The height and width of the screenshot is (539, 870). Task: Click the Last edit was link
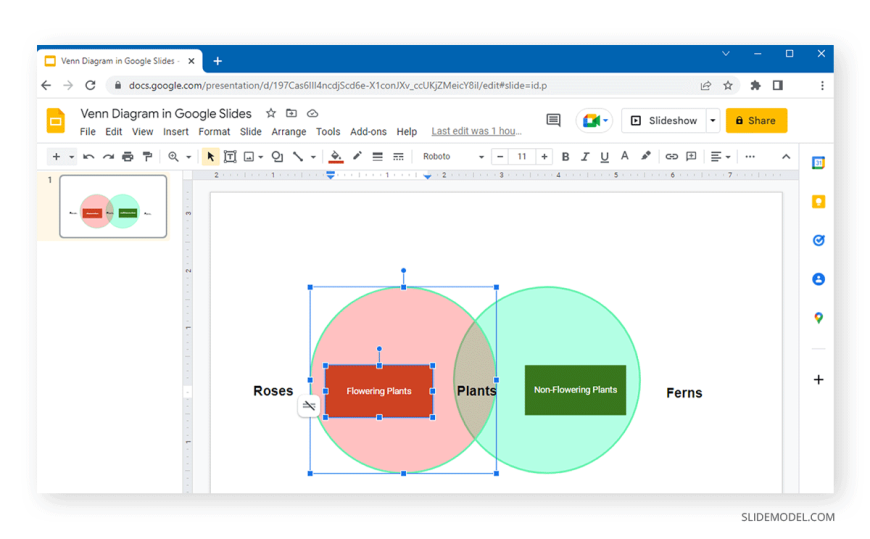pos(477,131)
